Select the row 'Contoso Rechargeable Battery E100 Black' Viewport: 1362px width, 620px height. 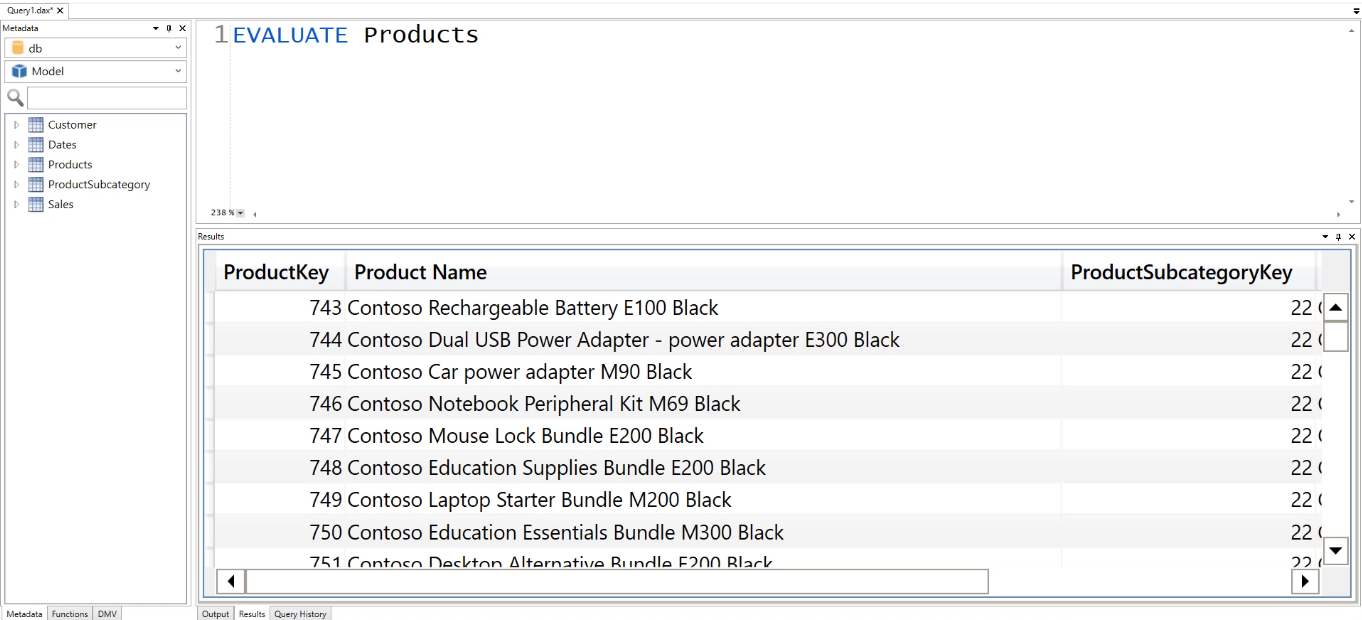768,308
